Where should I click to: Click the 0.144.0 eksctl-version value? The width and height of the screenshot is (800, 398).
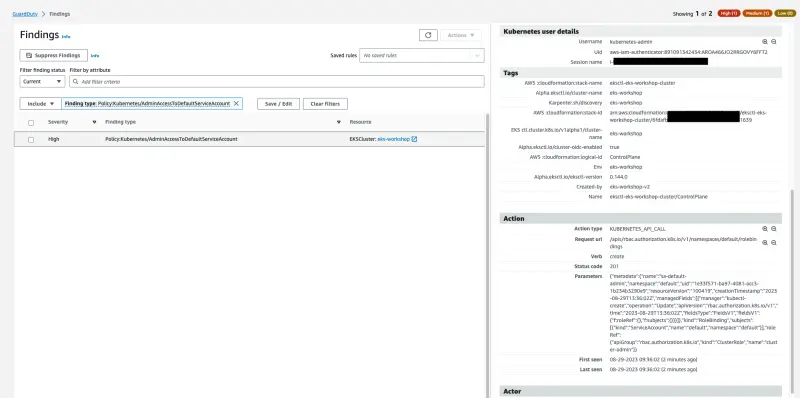tap(618, 177)
